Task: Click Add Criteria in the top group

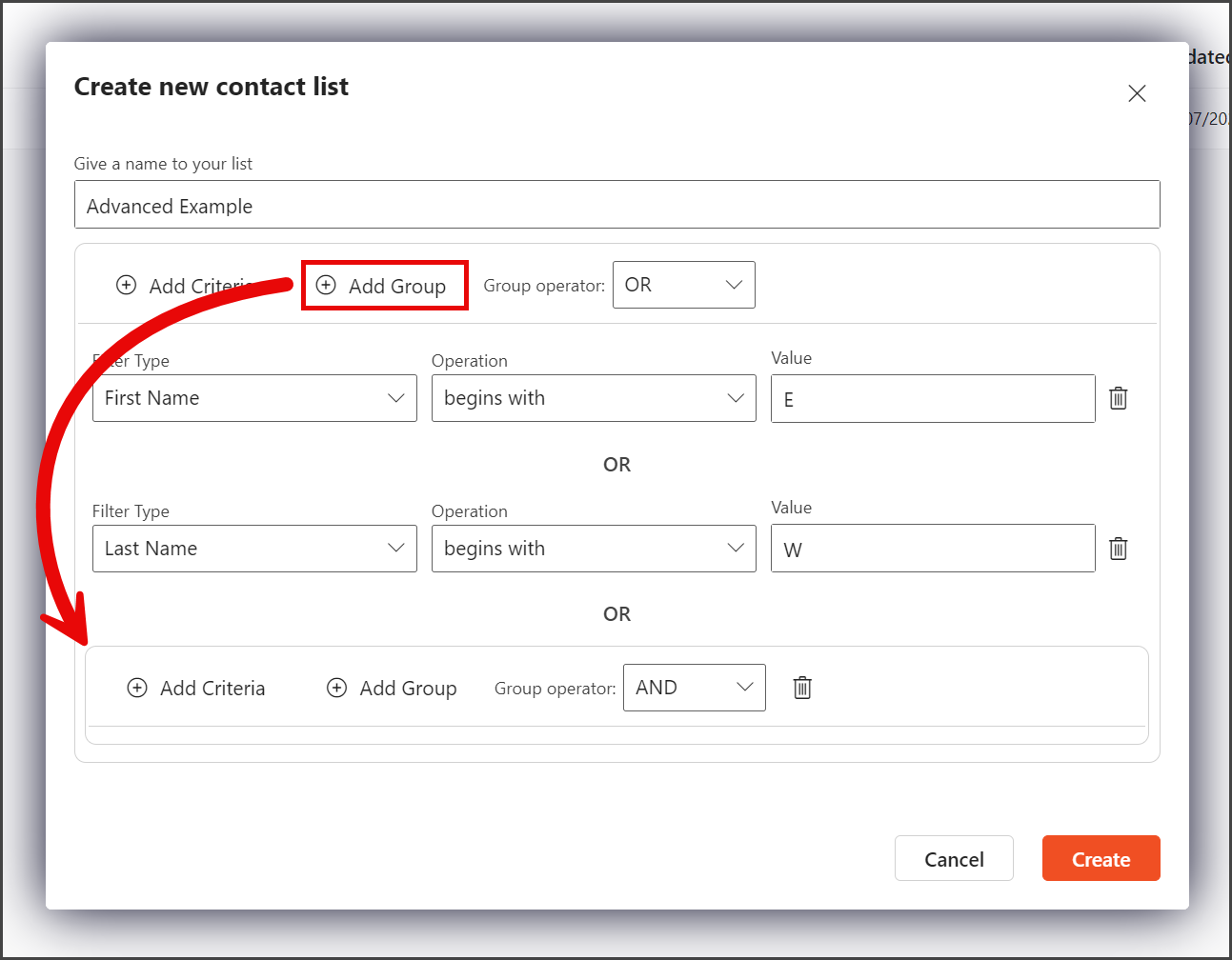Action: pos(185,286)
